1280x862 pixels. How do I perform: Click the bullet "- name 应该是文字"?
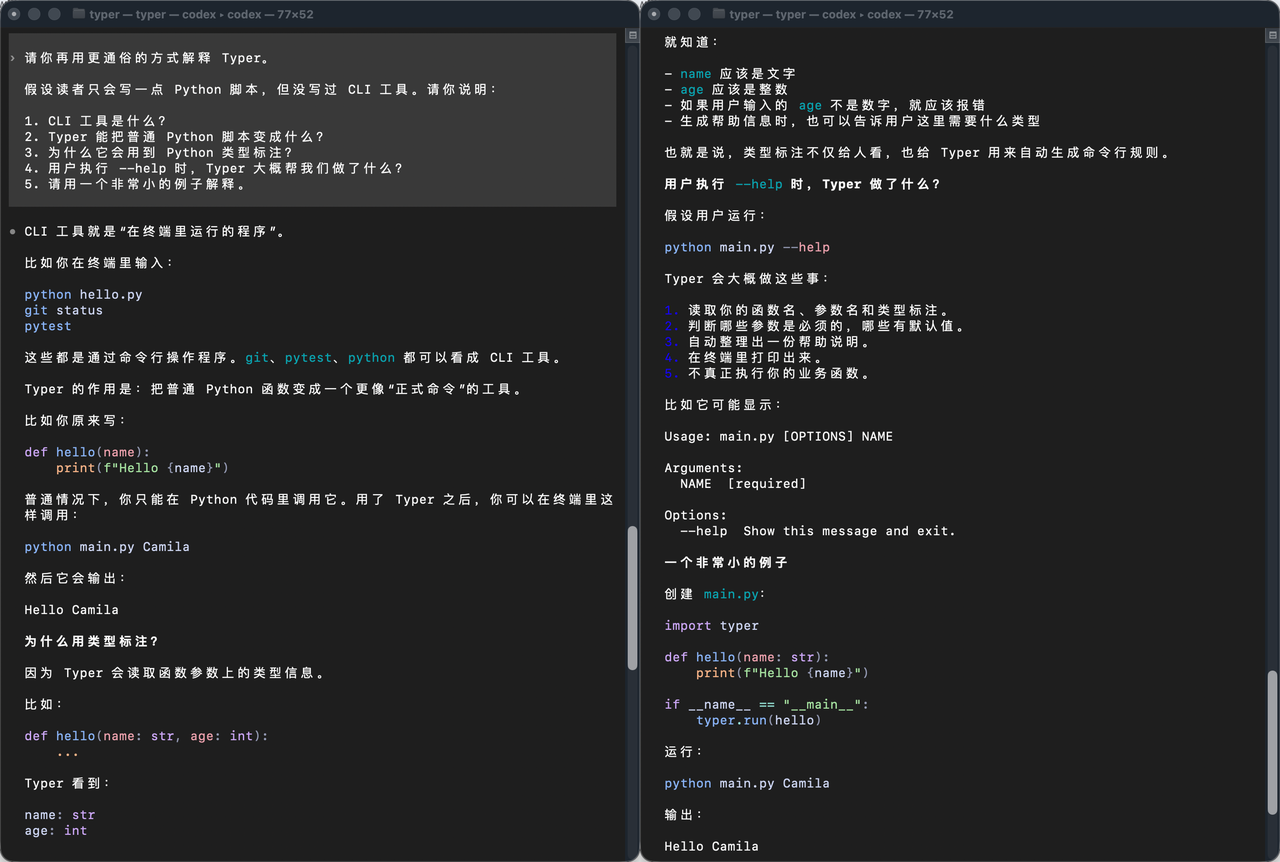(730, 74)
